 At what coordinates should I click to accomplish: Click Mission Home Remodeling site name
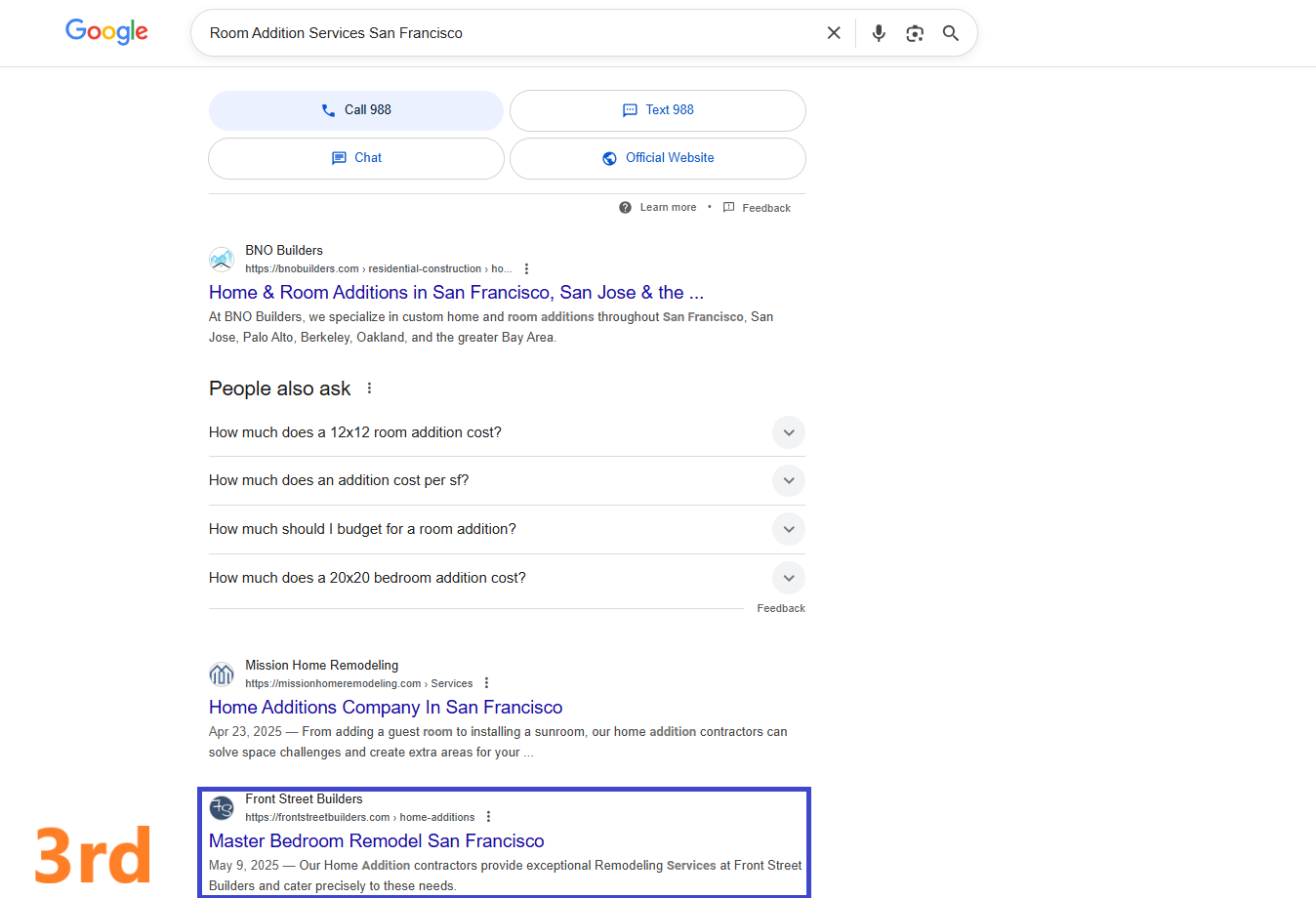[322, 666]
